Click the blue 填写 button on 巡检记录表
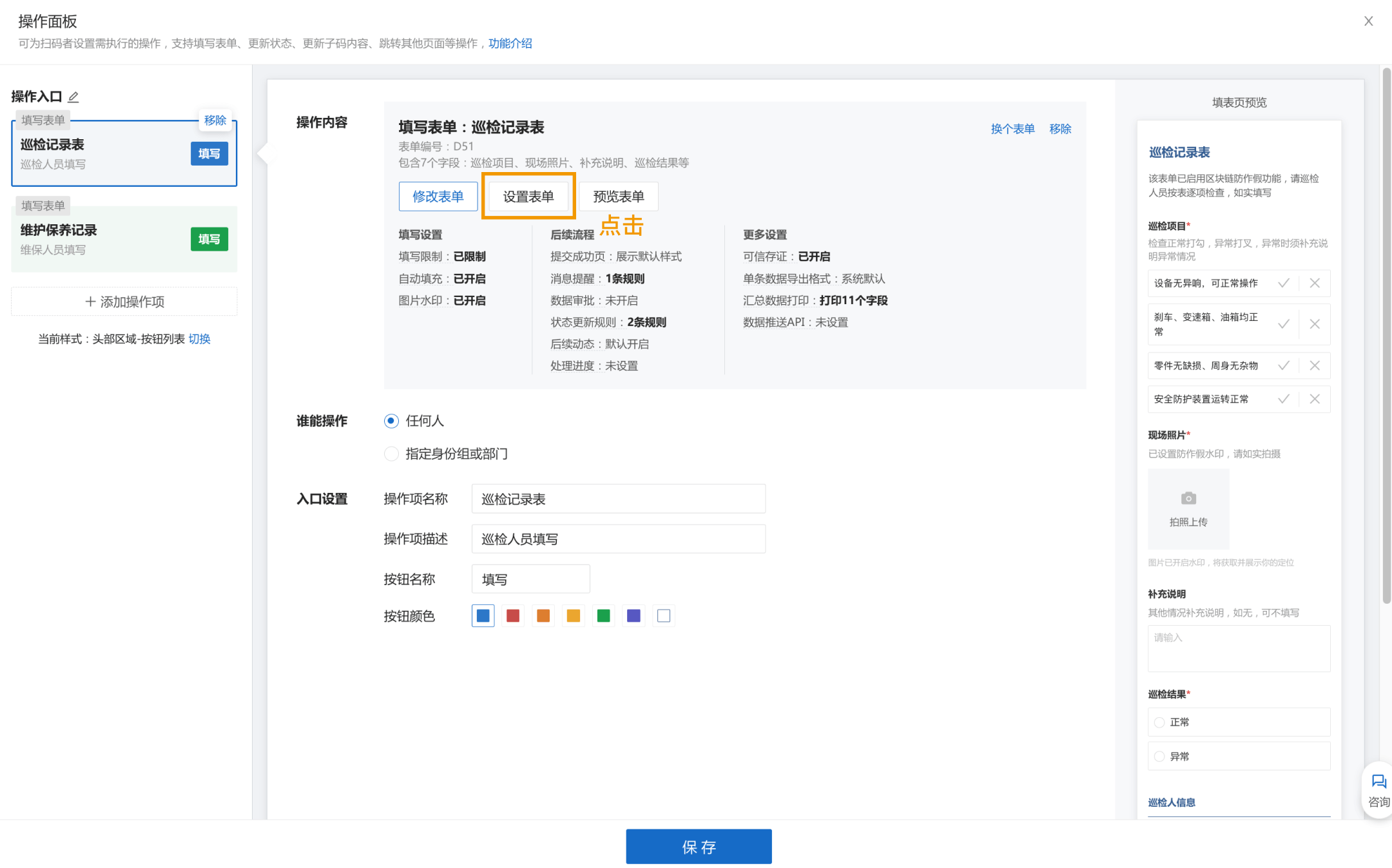The height and width of the screenshot is (868, 1392). (x=209, y=153)
